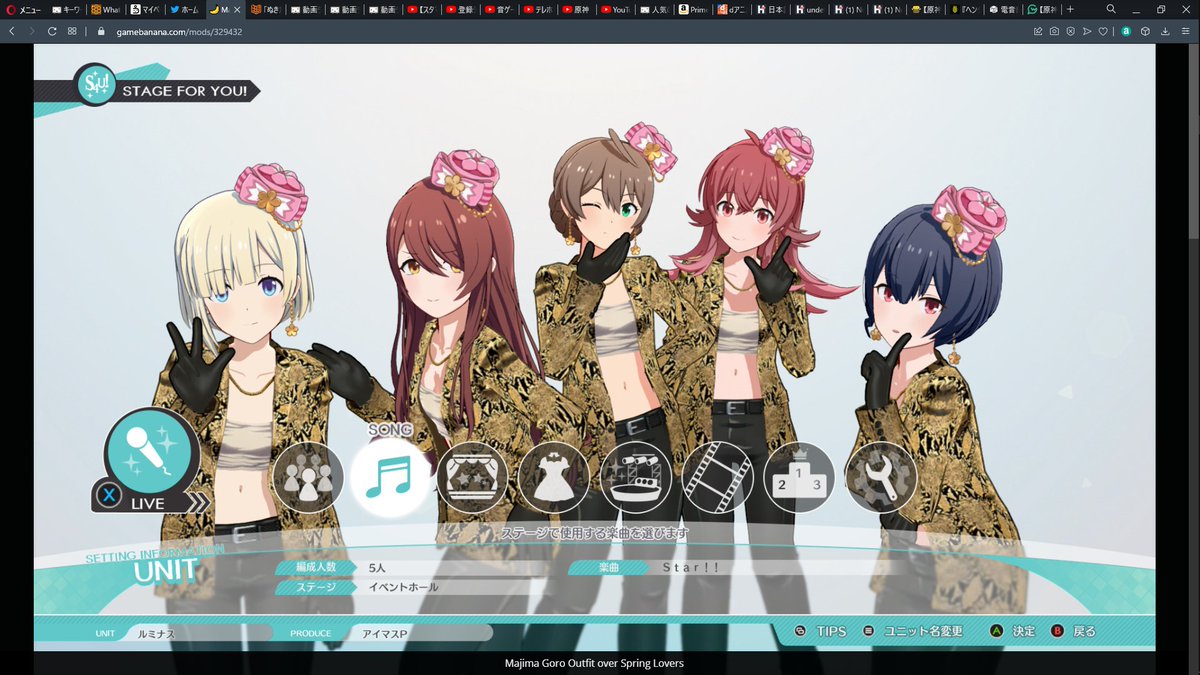Select the stage lighting setup icon
1200x675 pixels.
click(x=636, y=478)
